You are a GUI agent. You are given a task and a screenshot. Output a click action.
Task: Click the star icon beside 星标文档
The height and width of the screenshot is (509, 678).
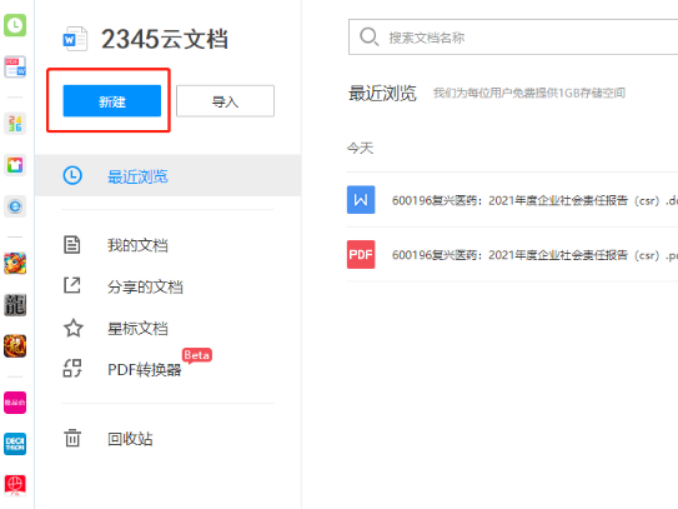click(73, 328)
